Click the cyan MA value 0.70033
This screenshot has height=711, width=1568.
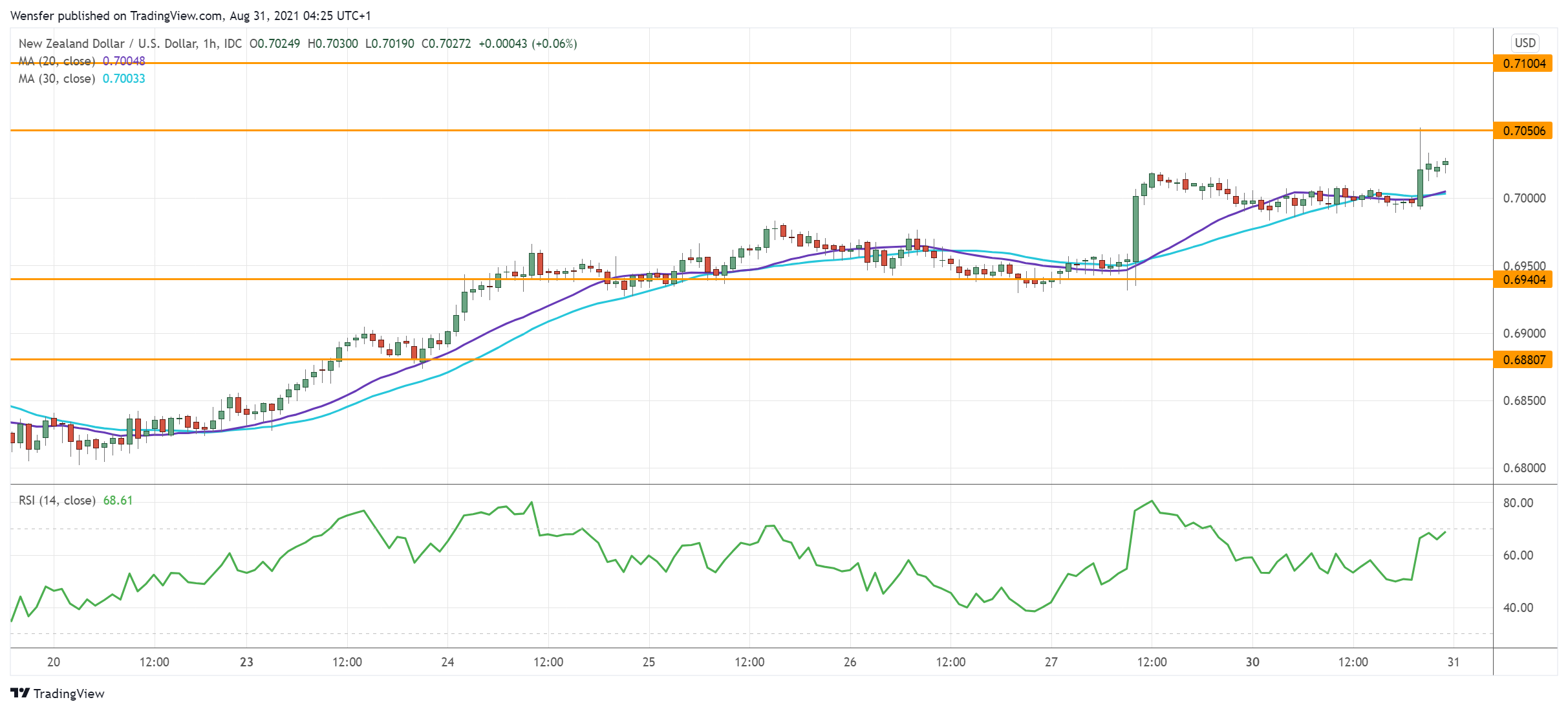pos(125,78)
